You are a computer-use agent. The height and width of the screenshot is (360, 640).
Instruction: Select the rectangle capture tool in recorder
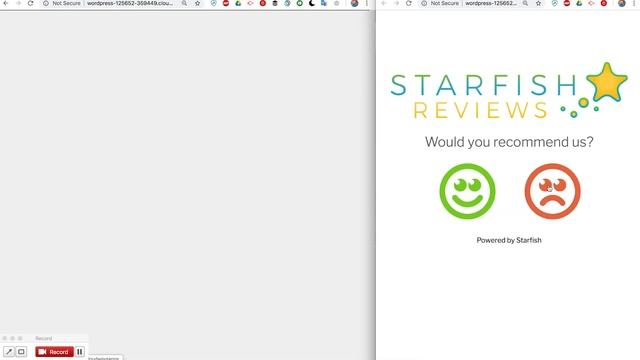pos(21,352)
